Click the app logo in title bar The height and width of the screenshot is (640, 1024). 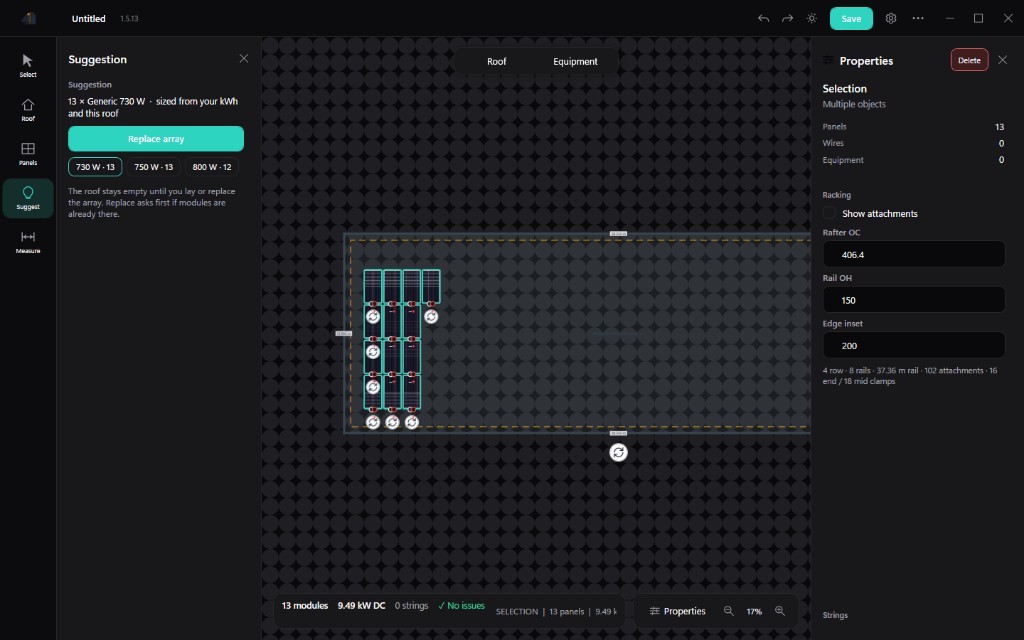[x=28, y=18]
